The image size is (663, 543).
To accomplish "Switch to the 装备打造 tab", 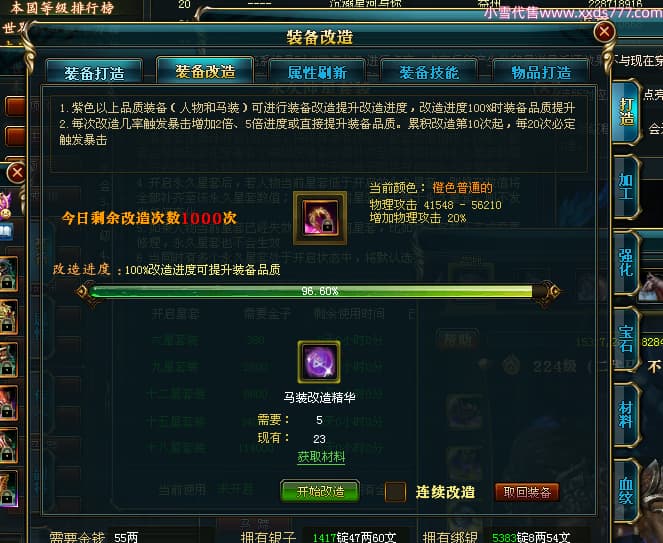I will (x=94, y=73).
